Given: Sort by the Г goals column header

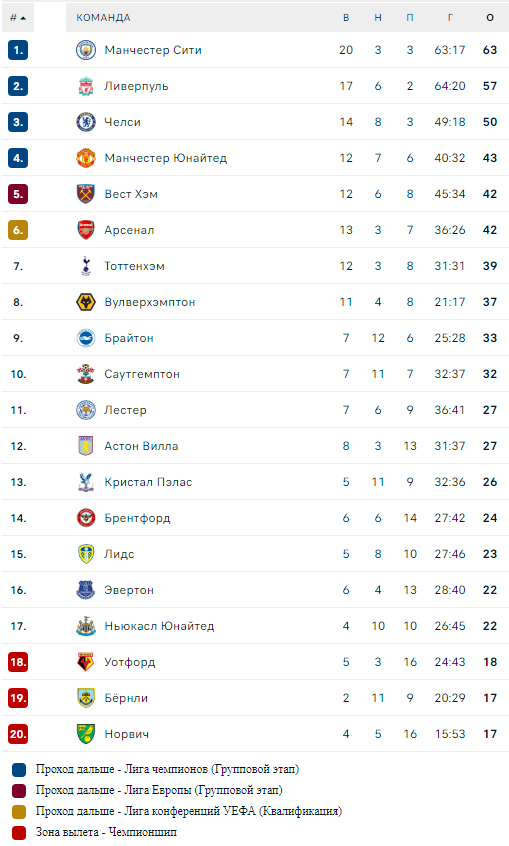Looking at the screenshot, I should [x=450, y=18].
